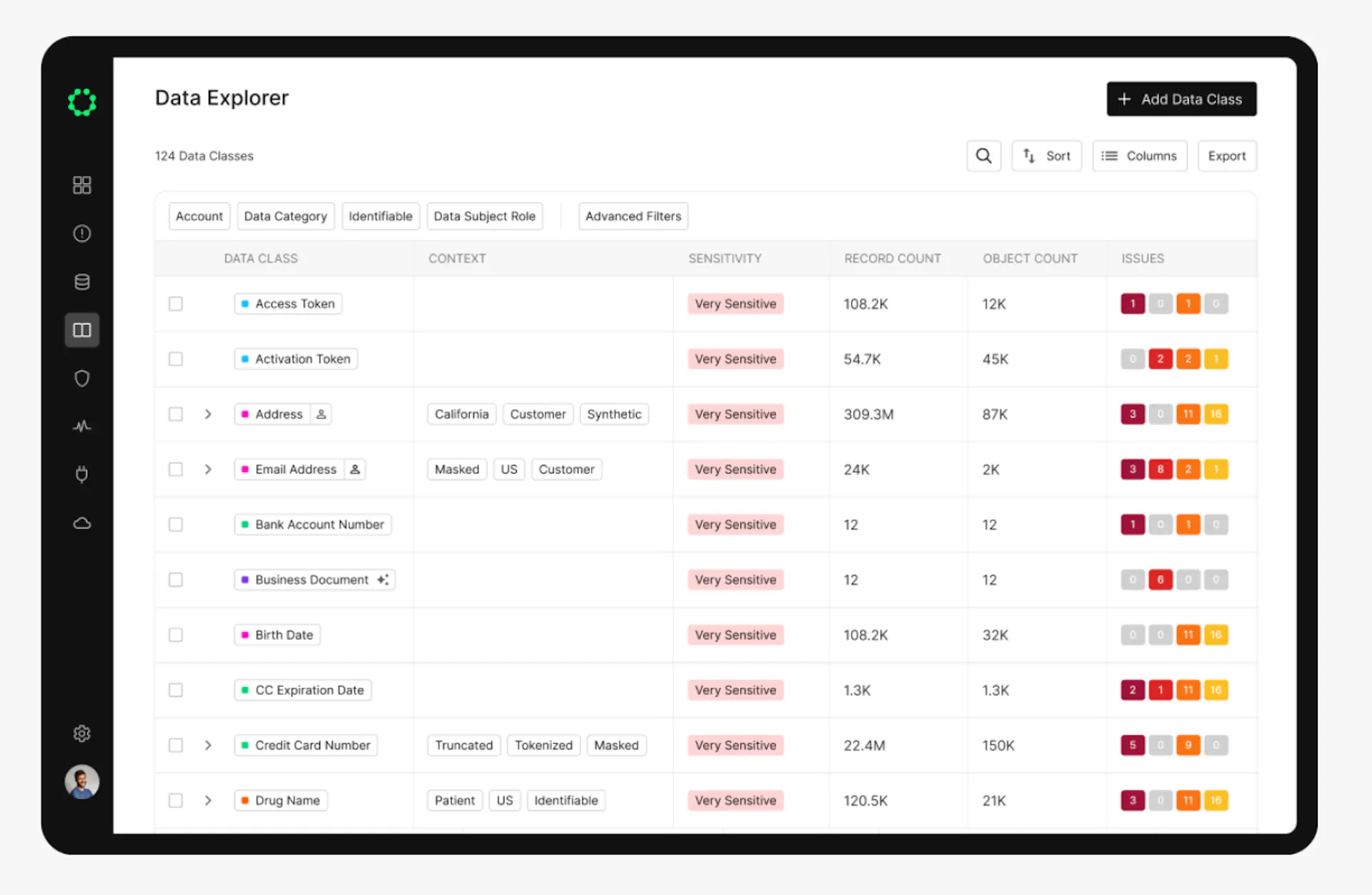Expand the Credit Card Number row

pos(208,745)
